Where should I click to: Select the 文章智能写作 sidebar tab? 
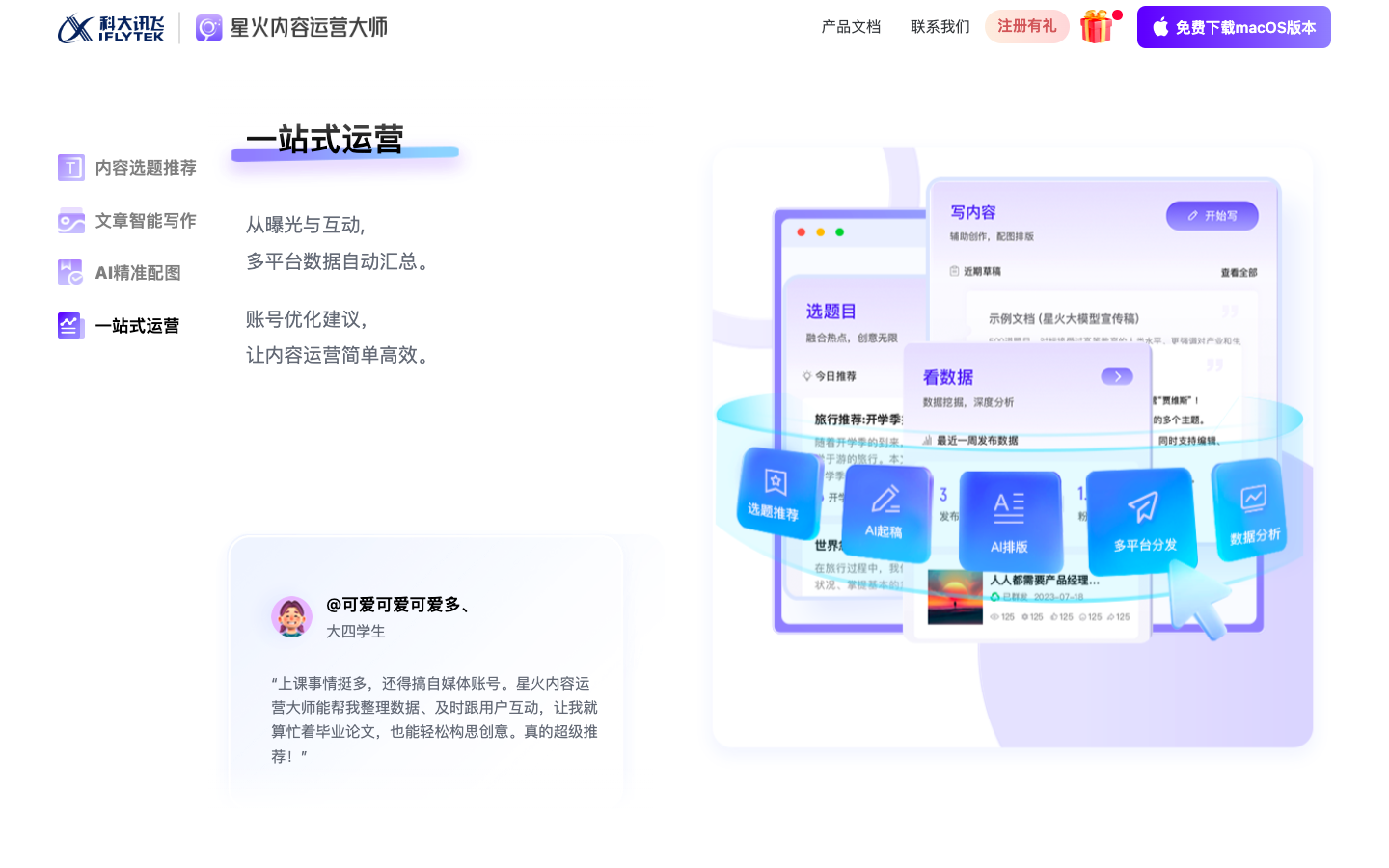pos(127,221)
